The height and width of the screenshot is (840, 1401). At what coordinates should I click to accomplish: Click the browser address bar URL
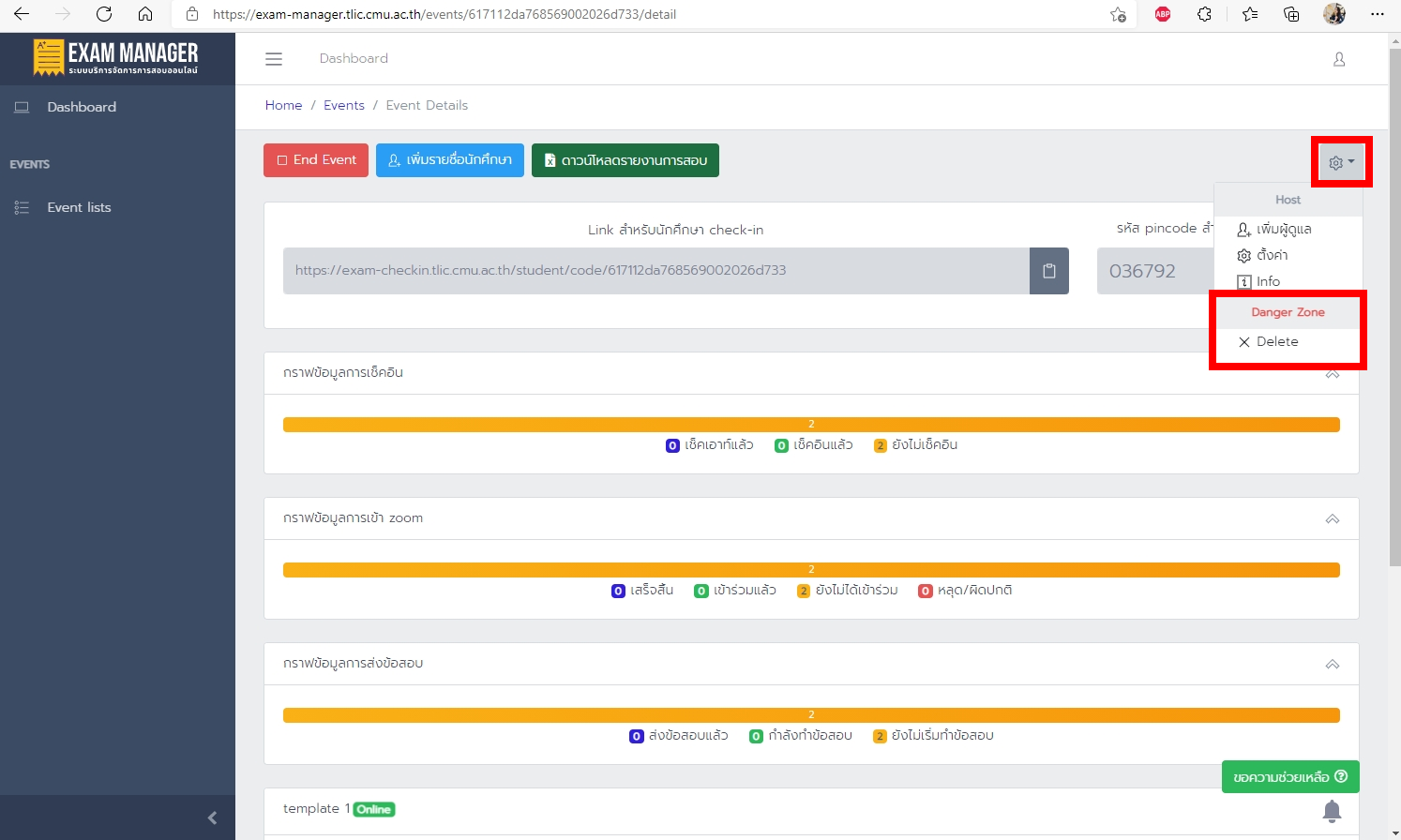444,14
